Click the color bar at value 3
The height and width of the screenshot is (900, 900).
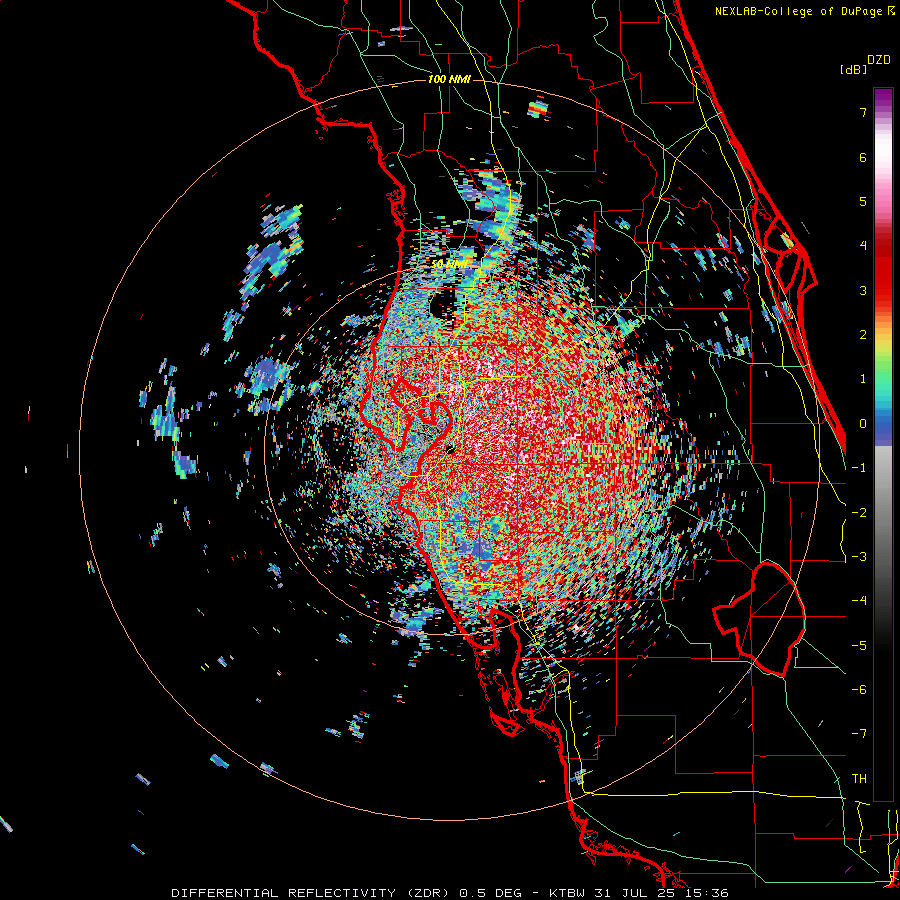(x=883, y=290)
